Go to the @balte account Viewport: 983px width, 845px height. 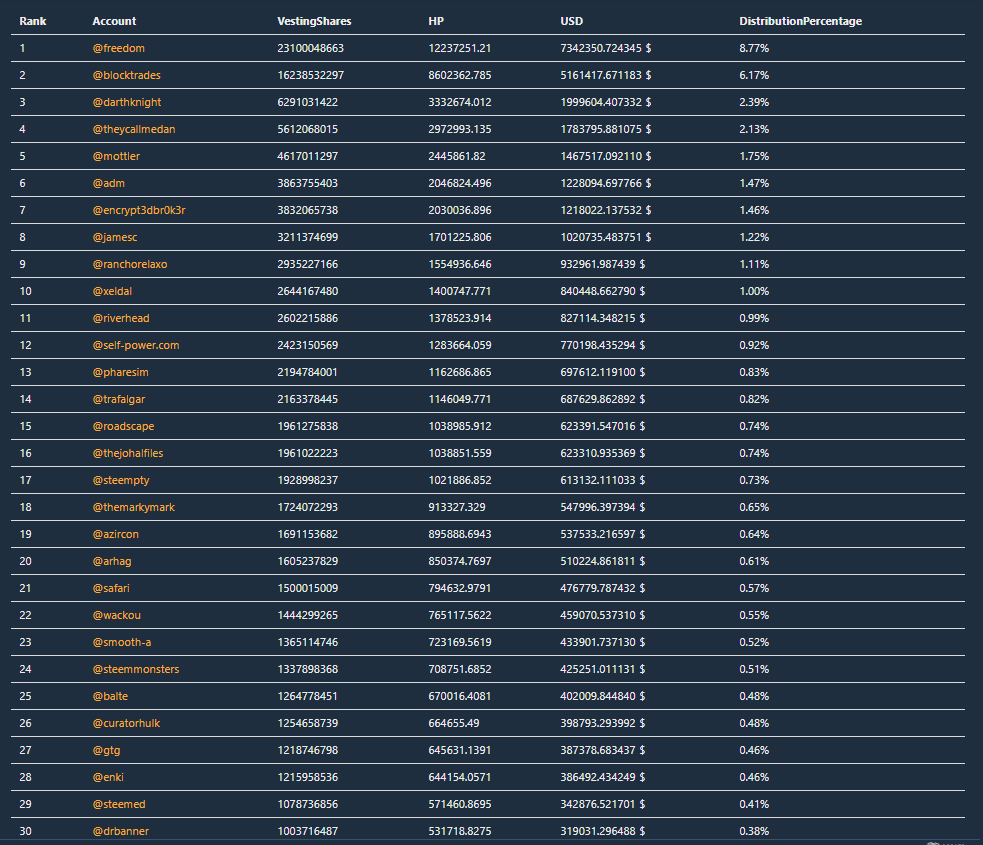pos(110,695)
